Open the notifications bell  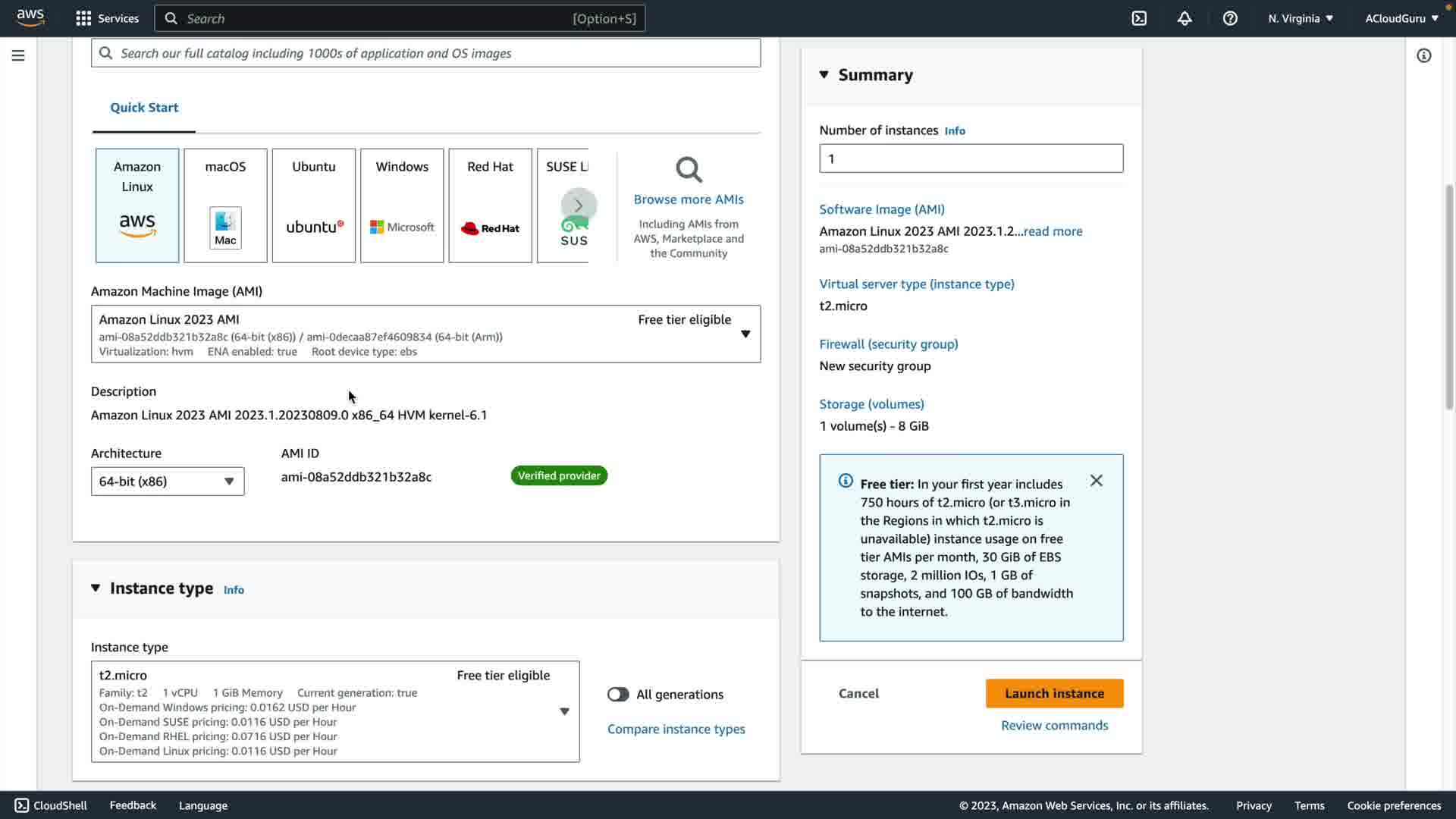[1185, 18]
